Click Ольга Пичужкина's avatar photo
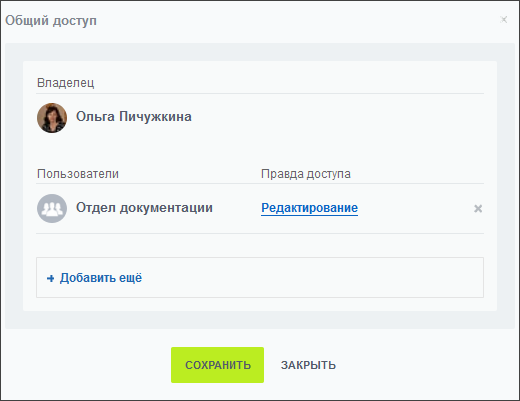 click(52, 118)
